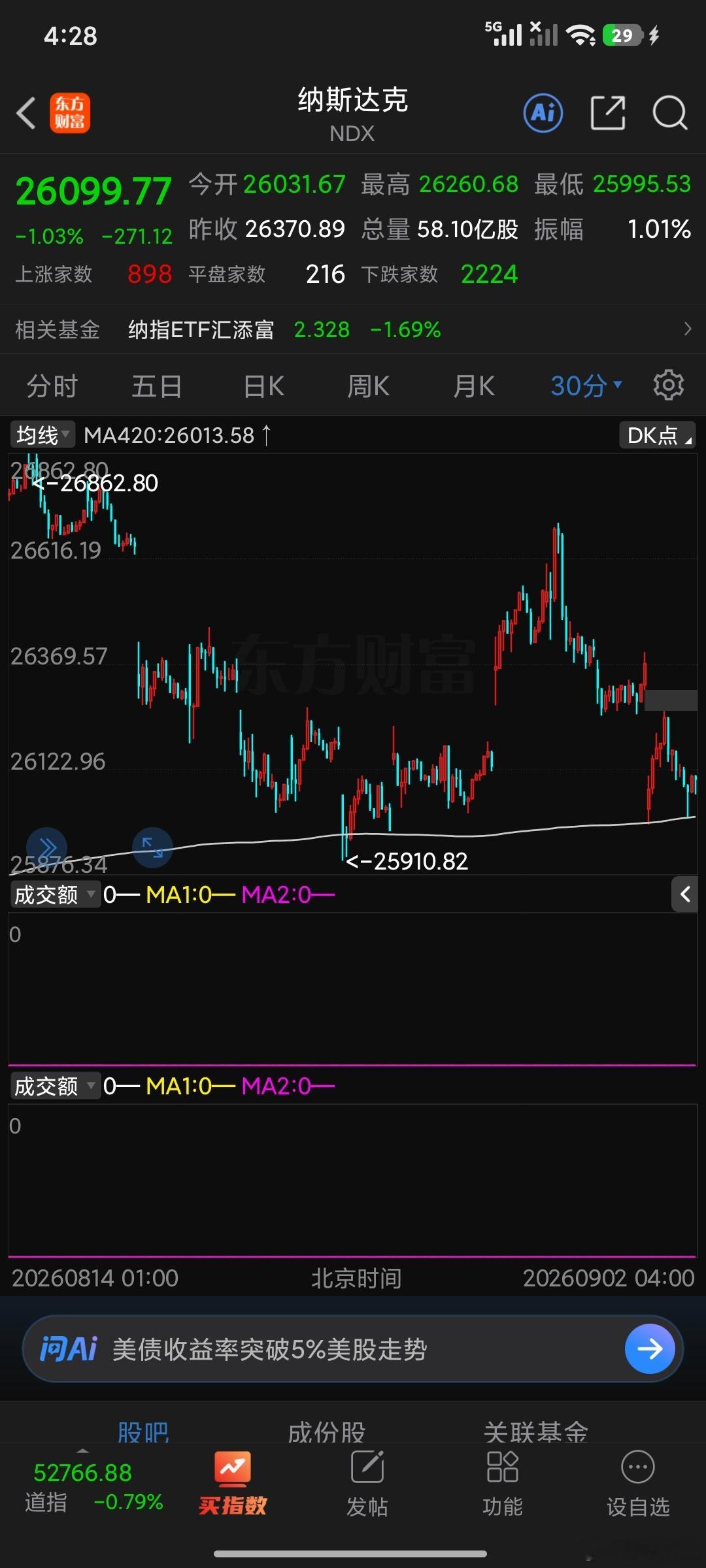Open the 东方财富 app logo
This screenshot has width=706, height=1568.
tap(70, 113)
